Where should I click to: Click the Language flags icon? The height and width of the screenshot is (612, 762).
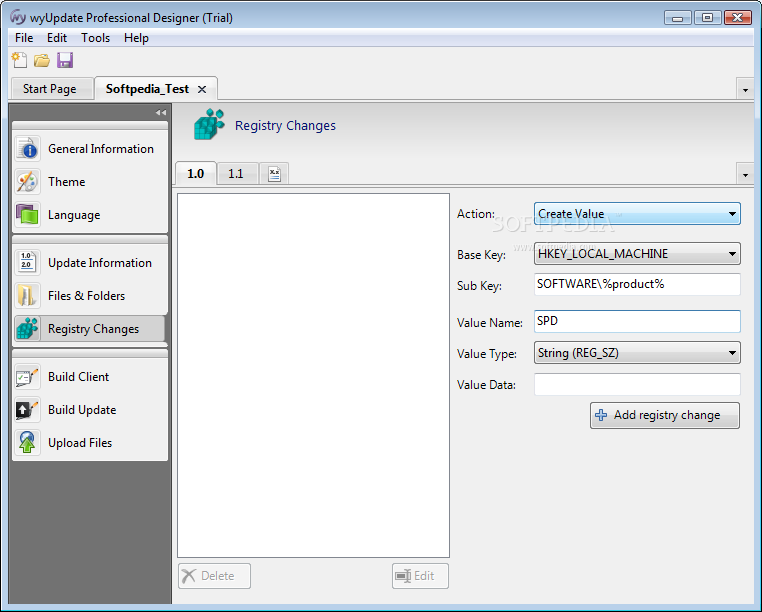(x=27, y=215)
